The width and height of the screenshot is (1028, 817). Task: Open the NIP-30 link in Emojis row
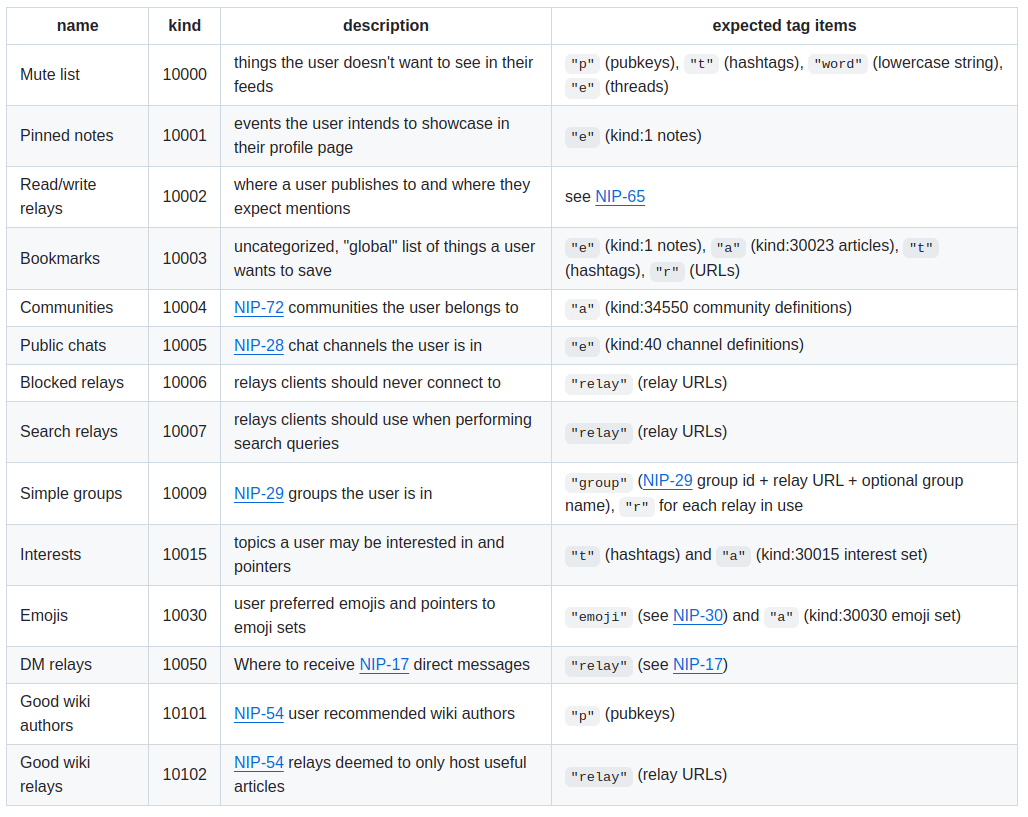[698, 615]
